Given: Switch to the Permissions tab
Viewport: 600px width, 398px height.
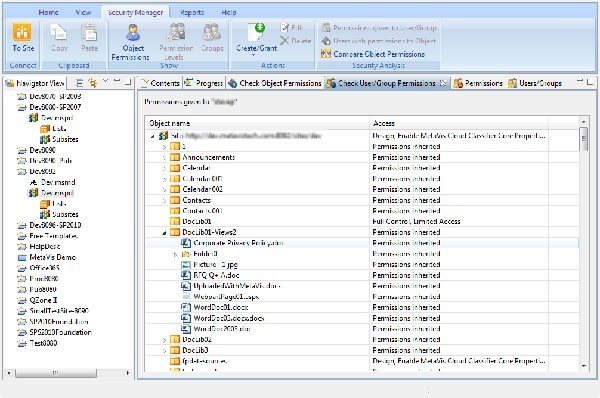Looking at the screenshot, I should [x=478, y=83].
